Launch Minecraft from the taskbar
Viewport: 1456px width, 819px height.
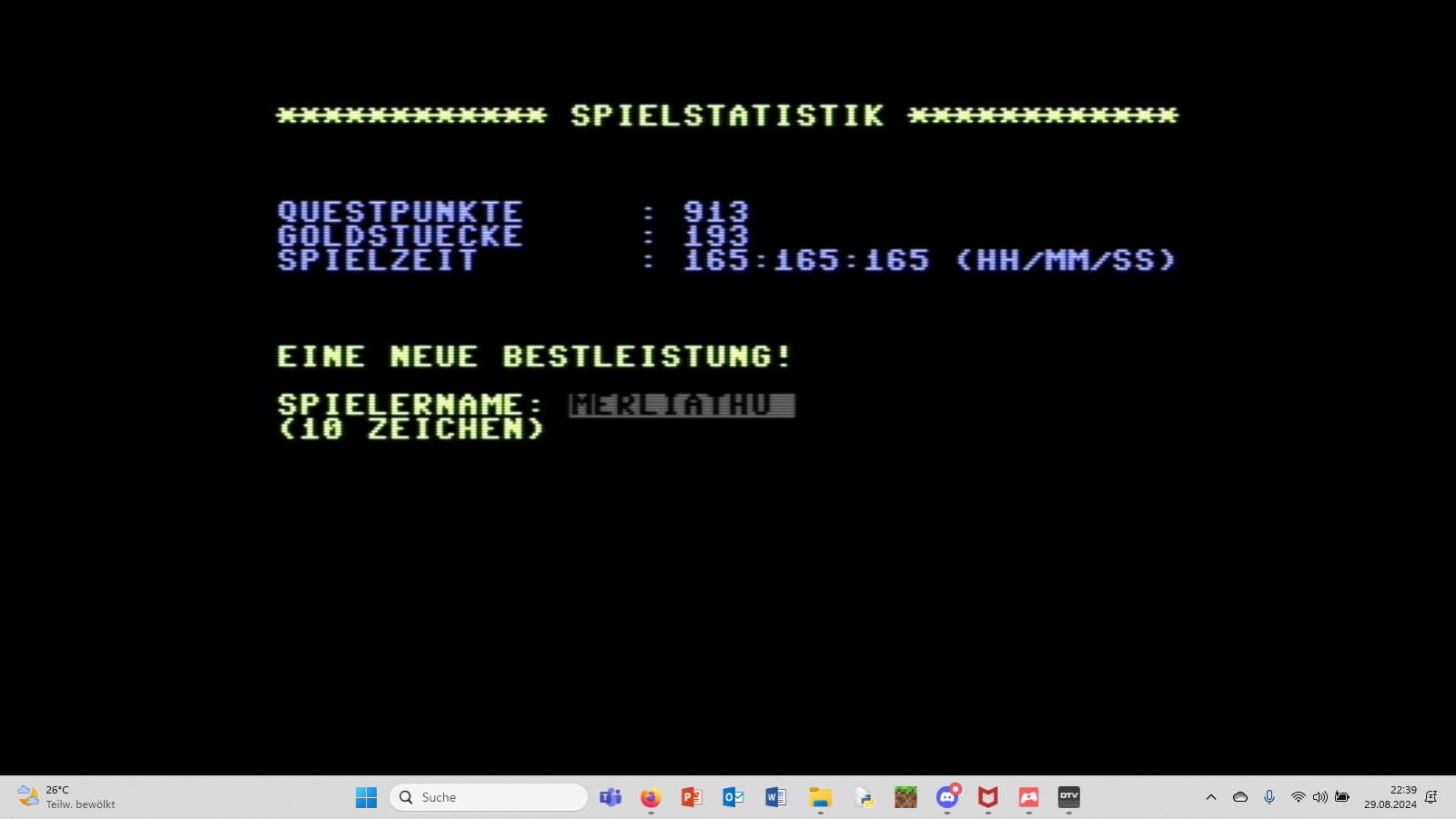point(905,797)
